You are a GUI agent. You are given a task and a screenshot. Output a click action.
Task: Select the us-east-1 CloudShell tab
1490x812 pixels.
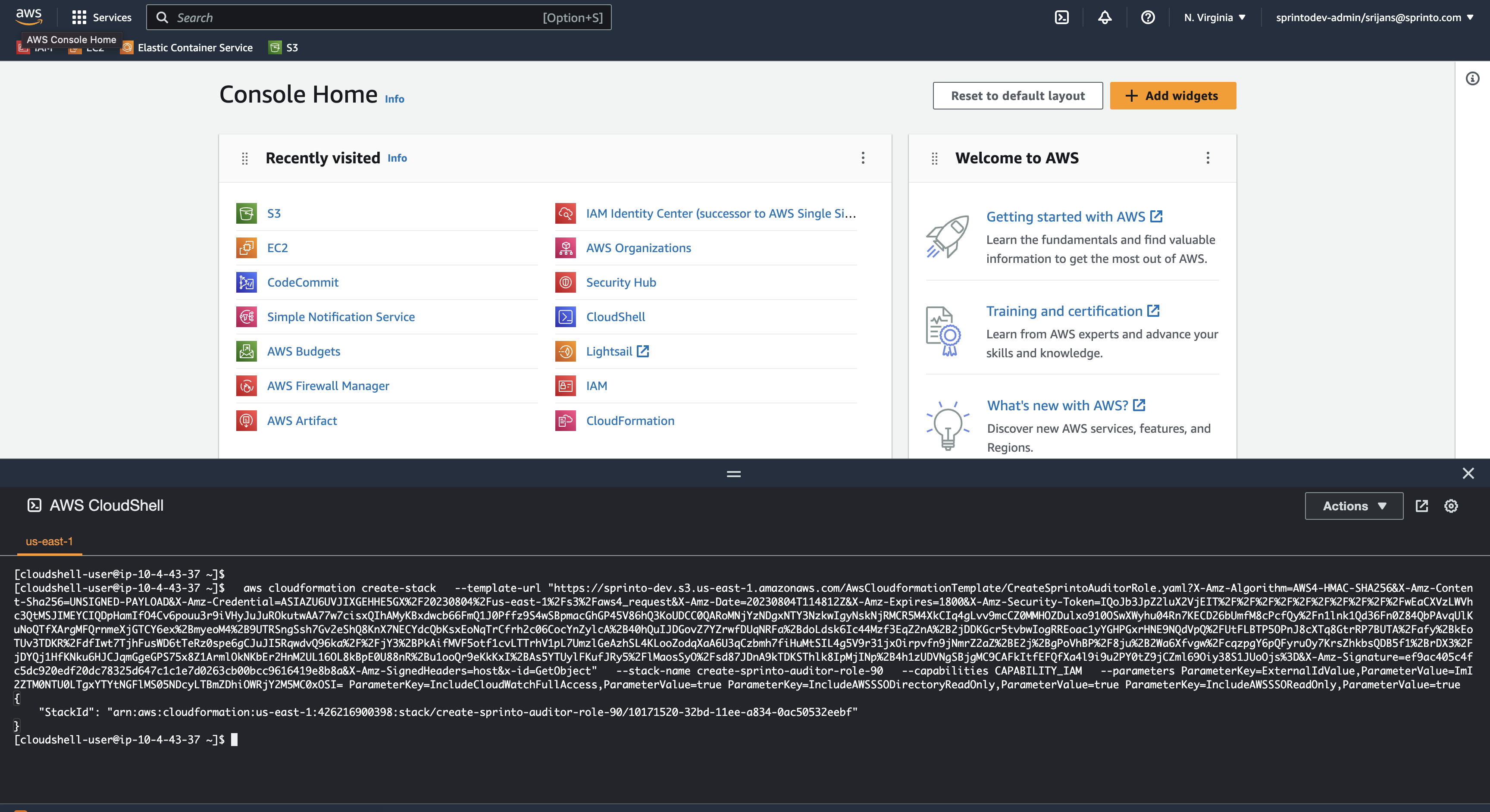49,541
